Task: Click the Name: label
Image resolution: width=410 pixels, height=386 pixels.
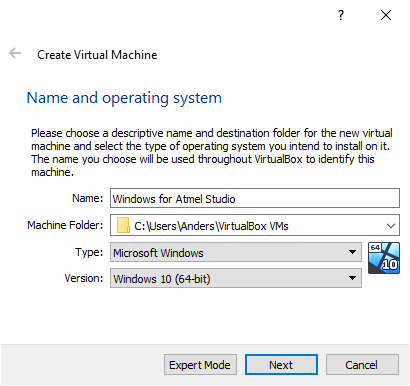Action: click(x=88, y=198)
